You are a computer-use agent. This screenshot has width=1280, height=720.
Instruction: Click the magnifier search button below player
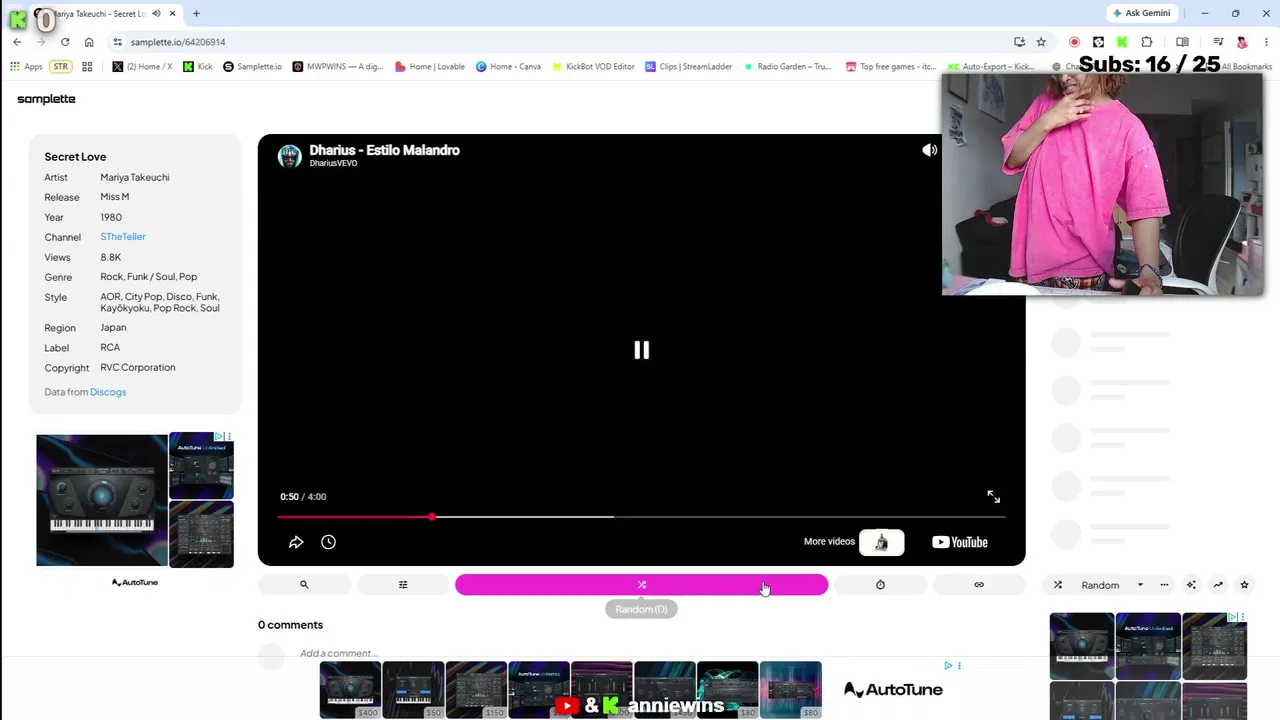tap(304, 585)
